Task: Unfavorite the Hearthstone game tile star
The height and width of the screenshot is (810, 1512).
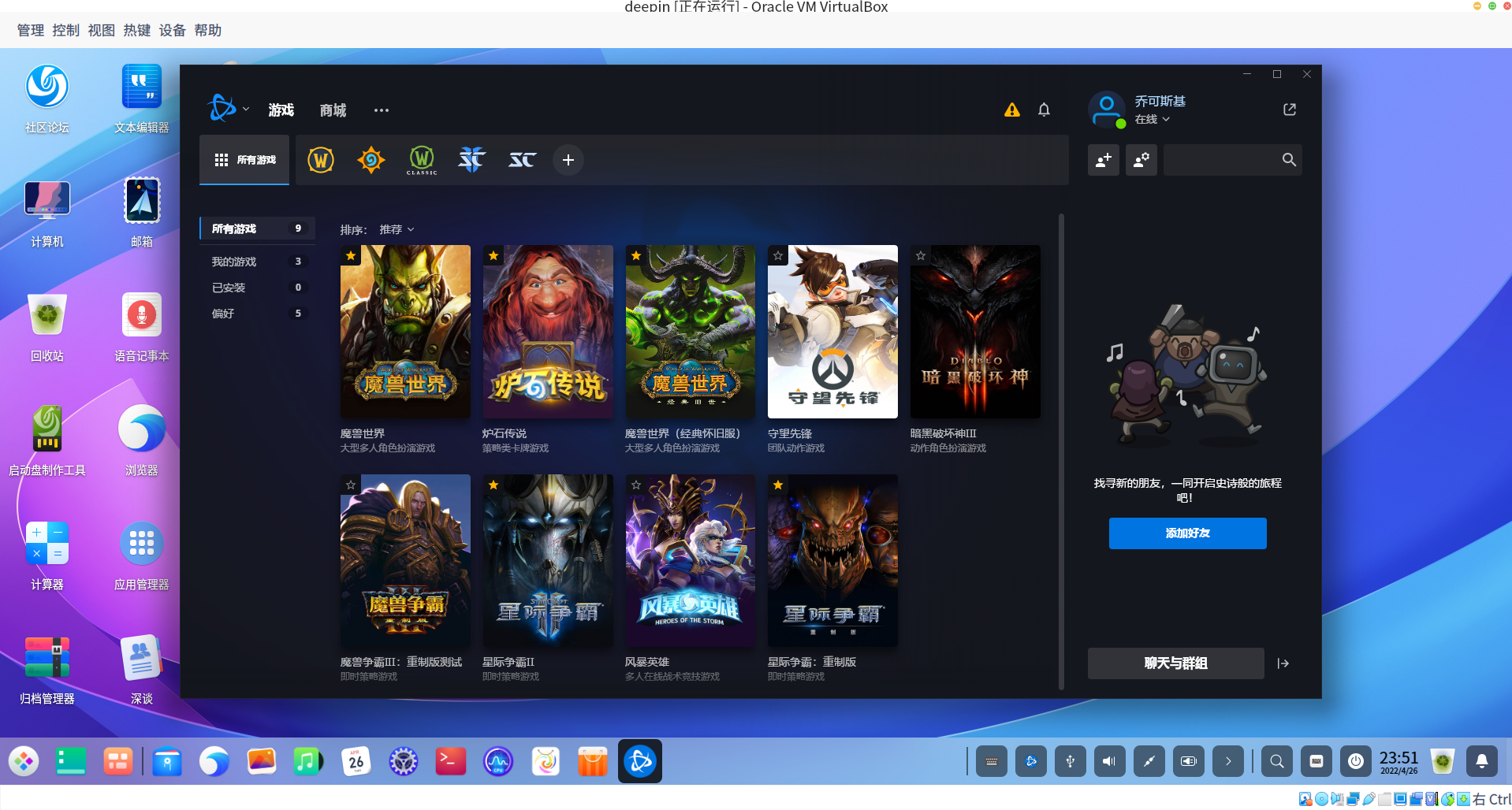Action: coord(493,256)
